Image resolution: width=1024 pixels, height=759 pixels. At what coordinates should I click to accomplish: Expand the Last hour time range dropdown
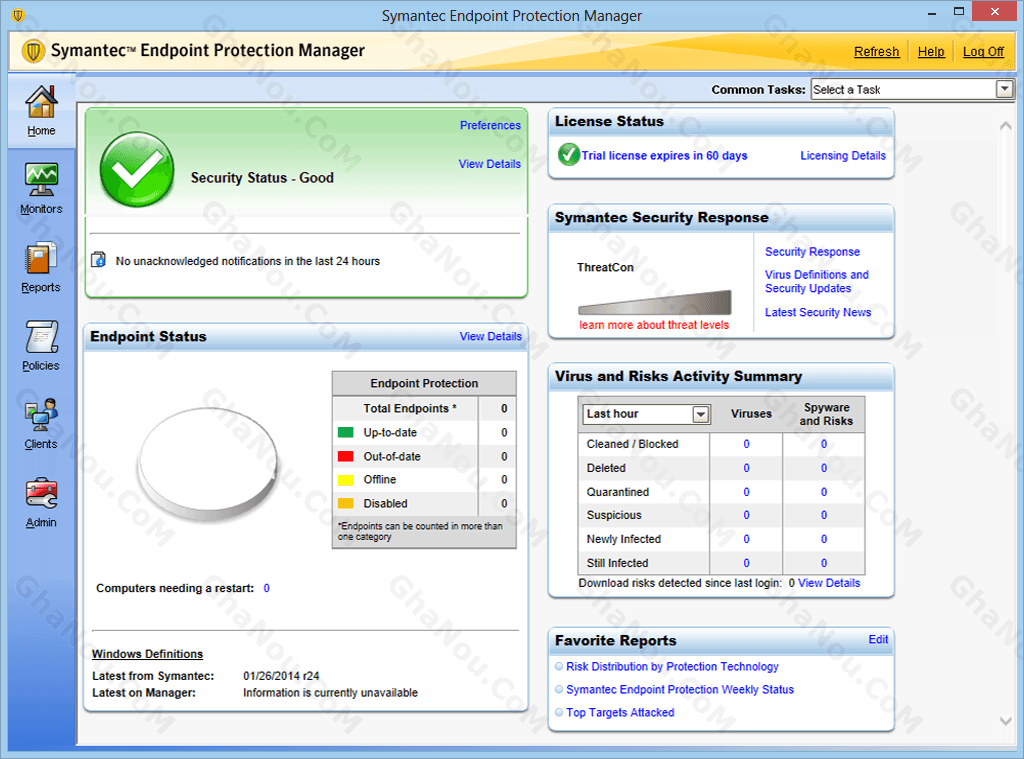(701, 414)
